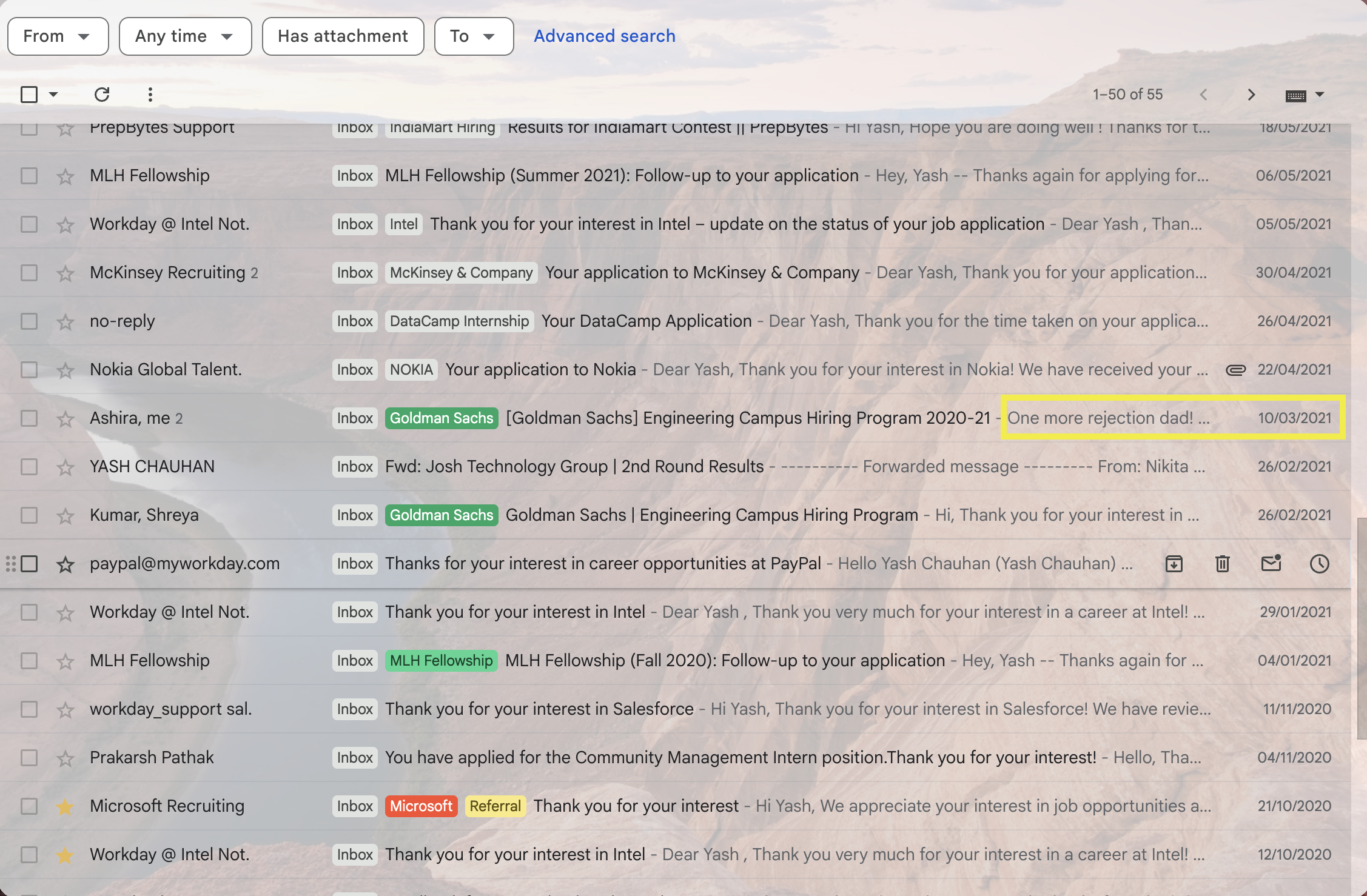Click the vertical scrollbar thumb

tap(1362, 628)
